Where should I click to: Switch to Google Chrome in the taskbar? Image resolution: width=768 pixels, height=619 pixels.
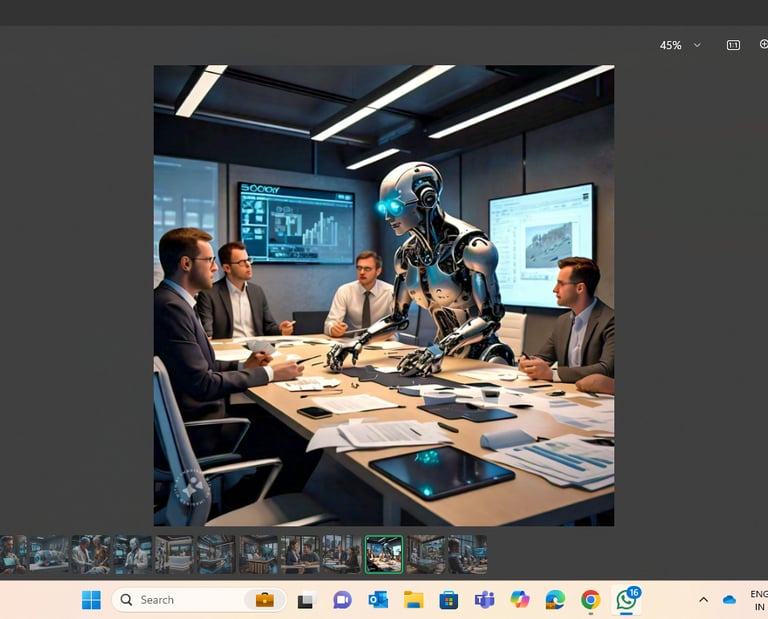tap(591, 600)
